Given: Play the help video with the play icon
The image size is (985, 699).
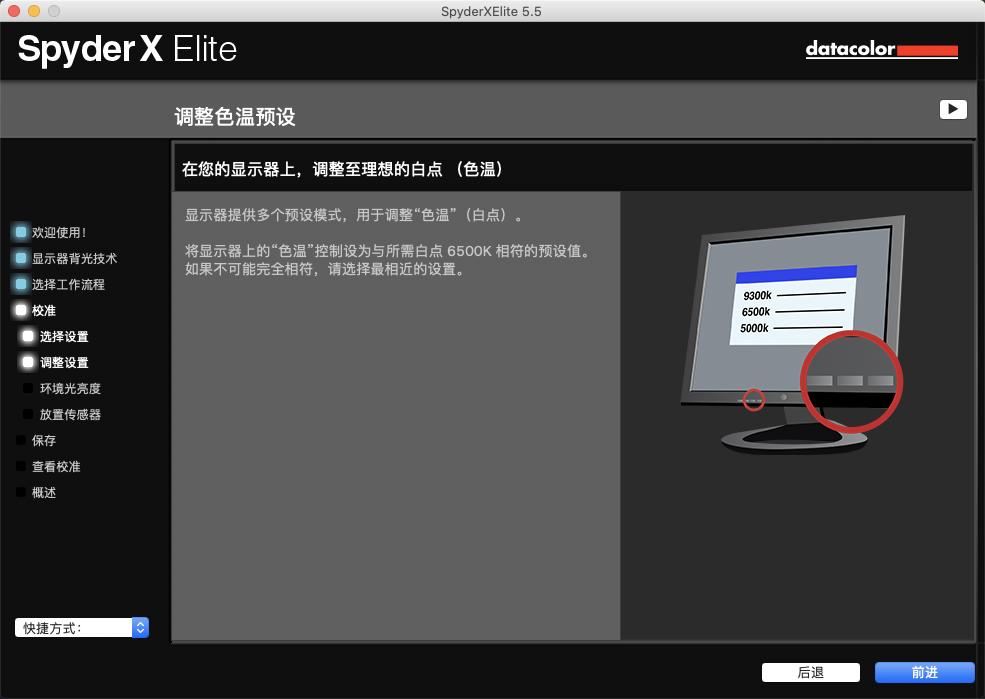Looking at the screenshot, I should click(953, 109).
